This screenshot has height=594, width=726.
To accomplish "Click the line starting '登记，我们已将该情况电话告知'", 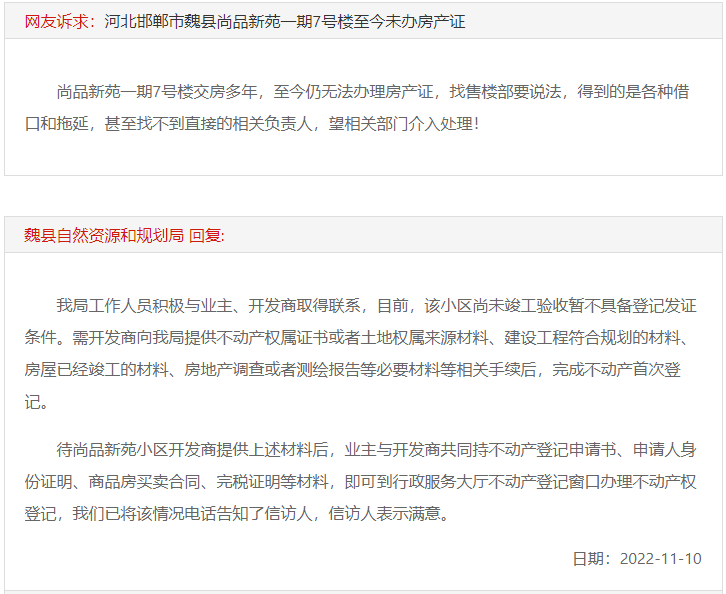I will (238, 513).
